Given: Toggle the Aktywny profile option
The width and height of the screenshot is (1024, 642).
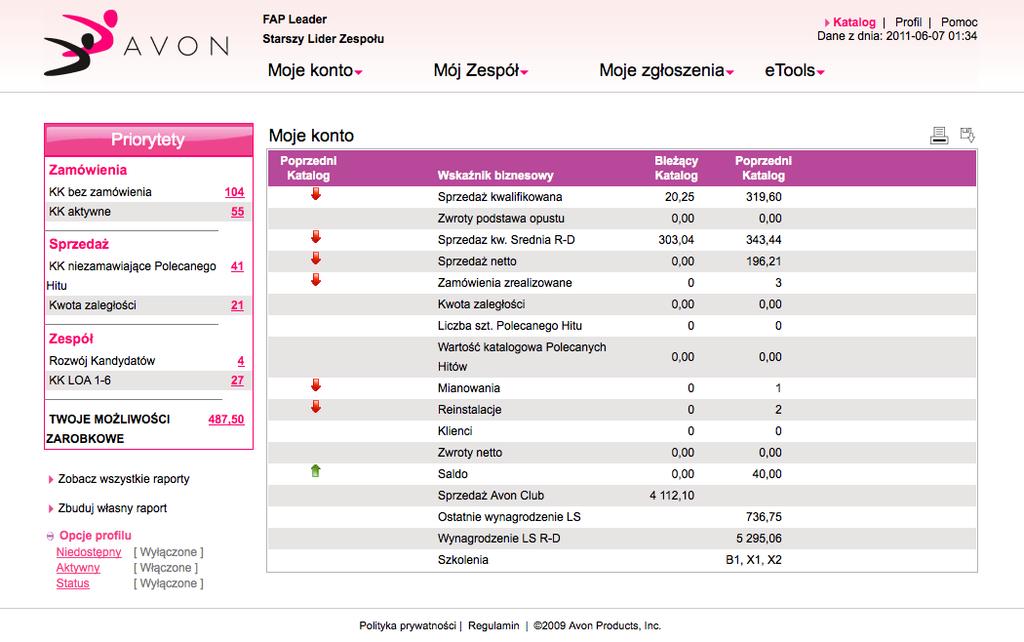Looking at the screenshot, I should (x=78, y=568).
